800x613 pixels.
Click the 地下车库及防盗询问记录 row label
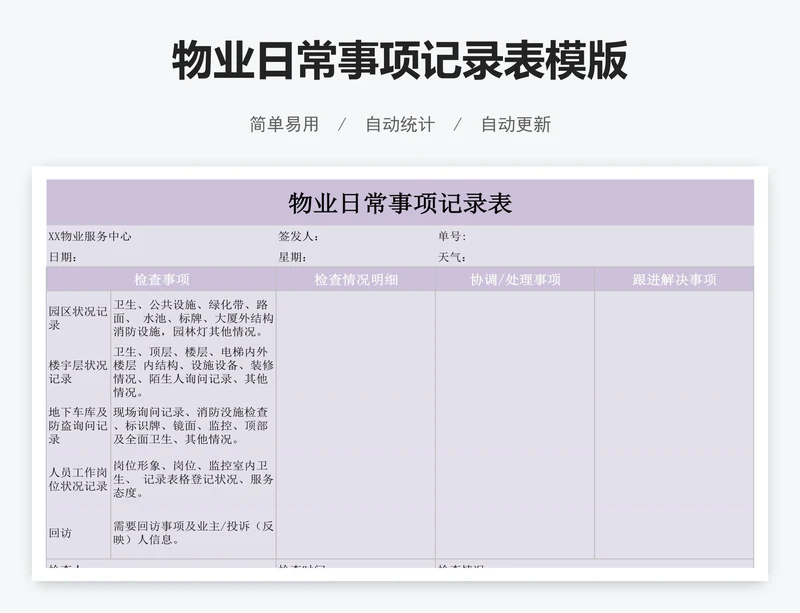[x=78, y=426]
